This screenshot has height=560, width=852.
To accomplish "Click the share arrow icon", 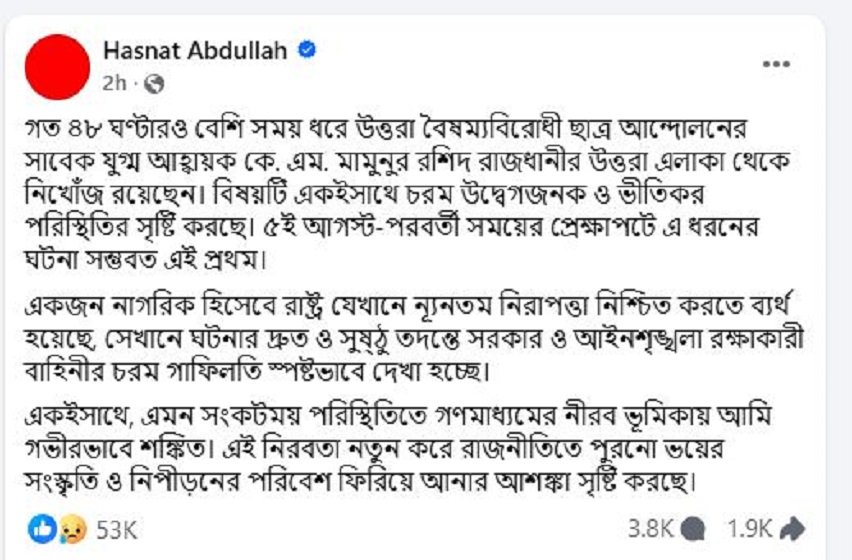I will point(792,527).
